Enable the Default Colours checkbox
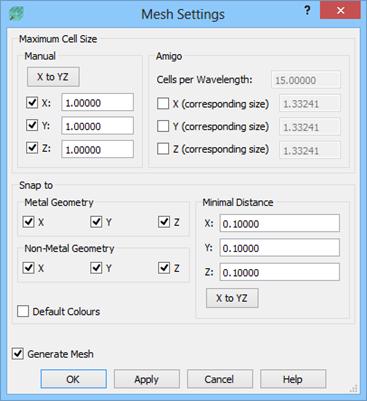The height and width of the screenshot is (401, 367). click(23, 311)
